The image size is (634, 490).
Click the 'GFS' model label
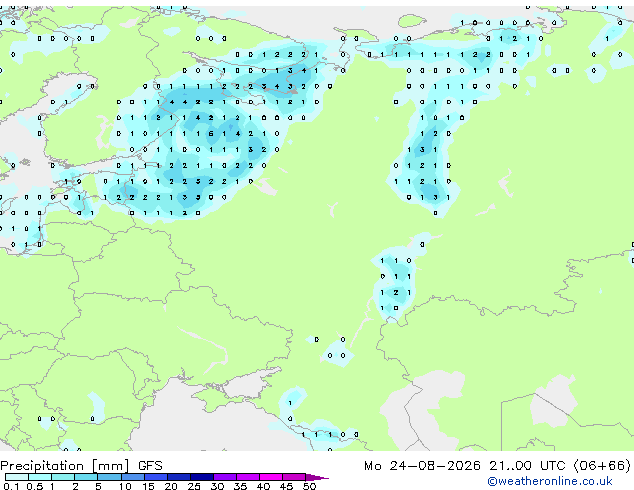[x=150, y=466]
